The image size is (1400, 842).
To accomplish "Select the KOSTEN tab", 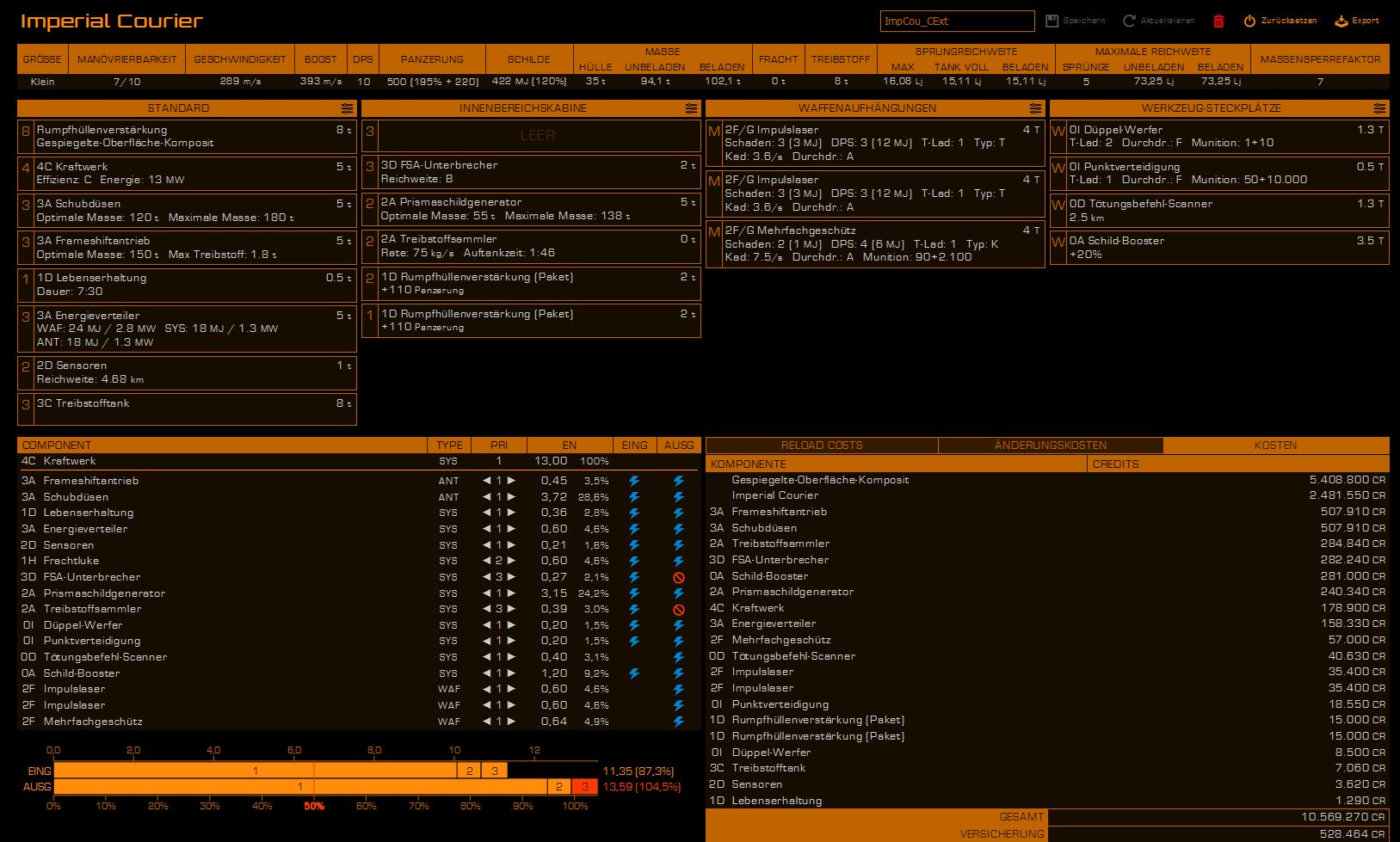I will pos(1275,446).
